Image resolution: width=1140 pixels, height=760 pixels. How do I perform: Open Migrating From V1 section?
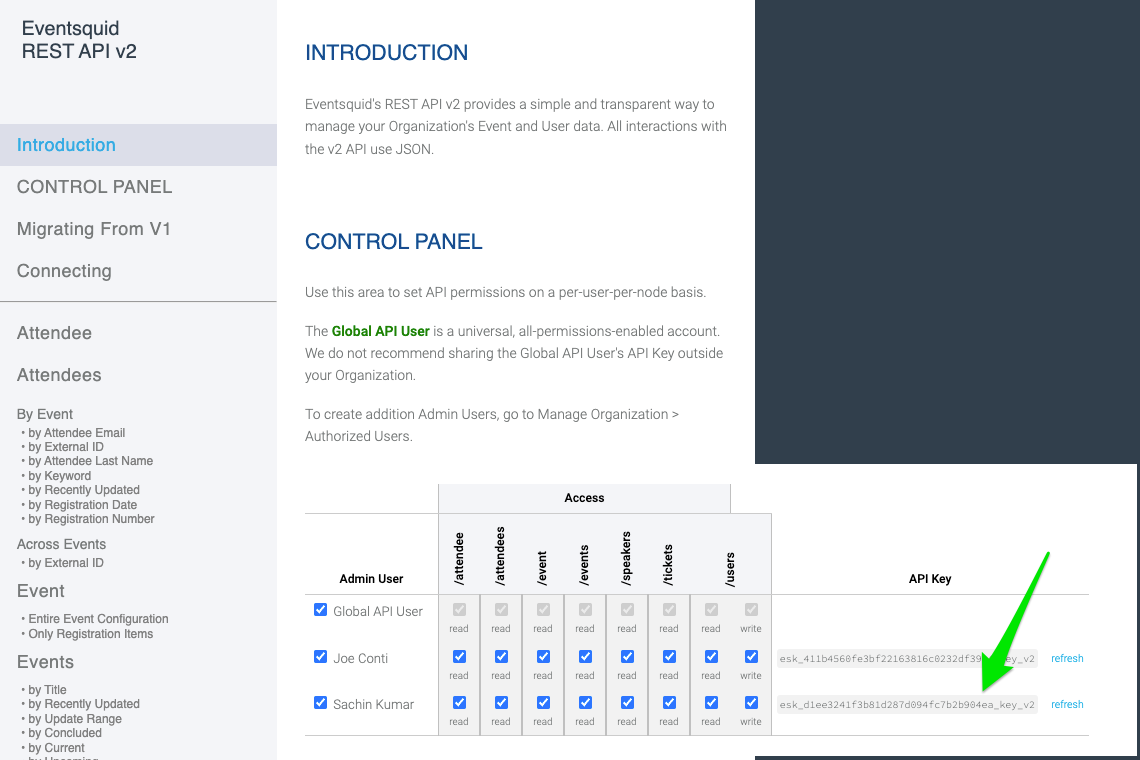pos(94,229)
